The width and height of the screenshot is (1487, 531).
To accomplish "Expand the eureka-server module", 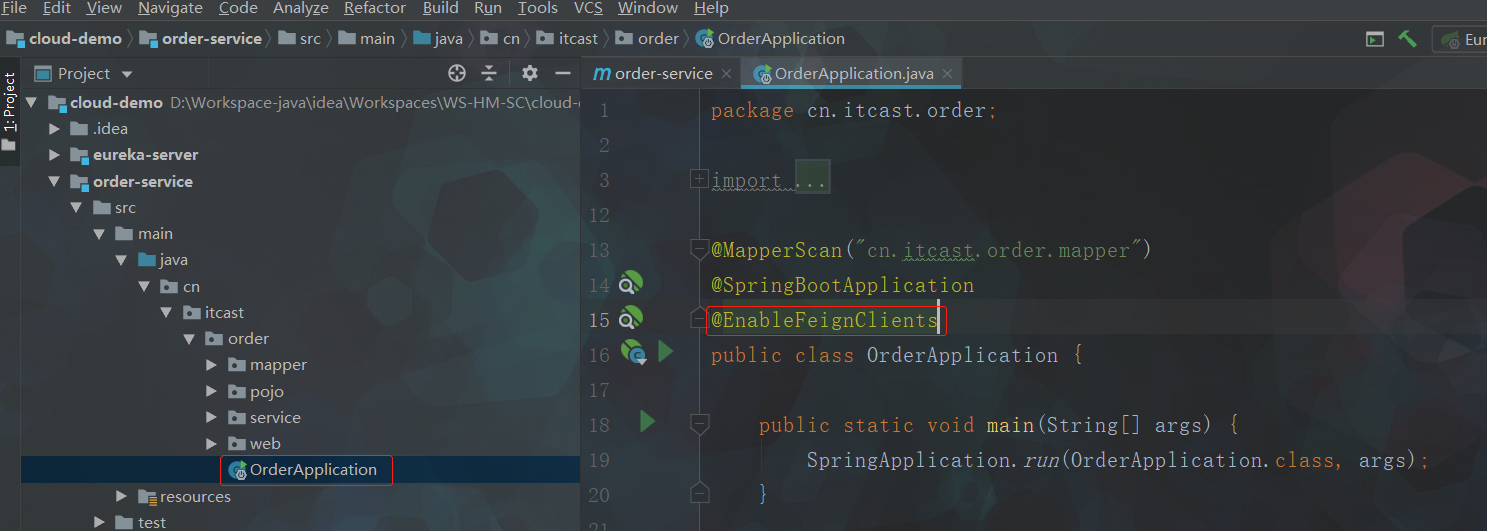I will [x=54, y=155].
